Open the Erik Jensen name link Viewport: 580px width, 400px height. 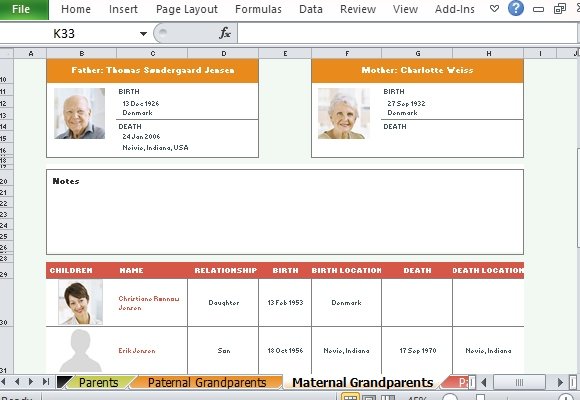click(136, 350)
